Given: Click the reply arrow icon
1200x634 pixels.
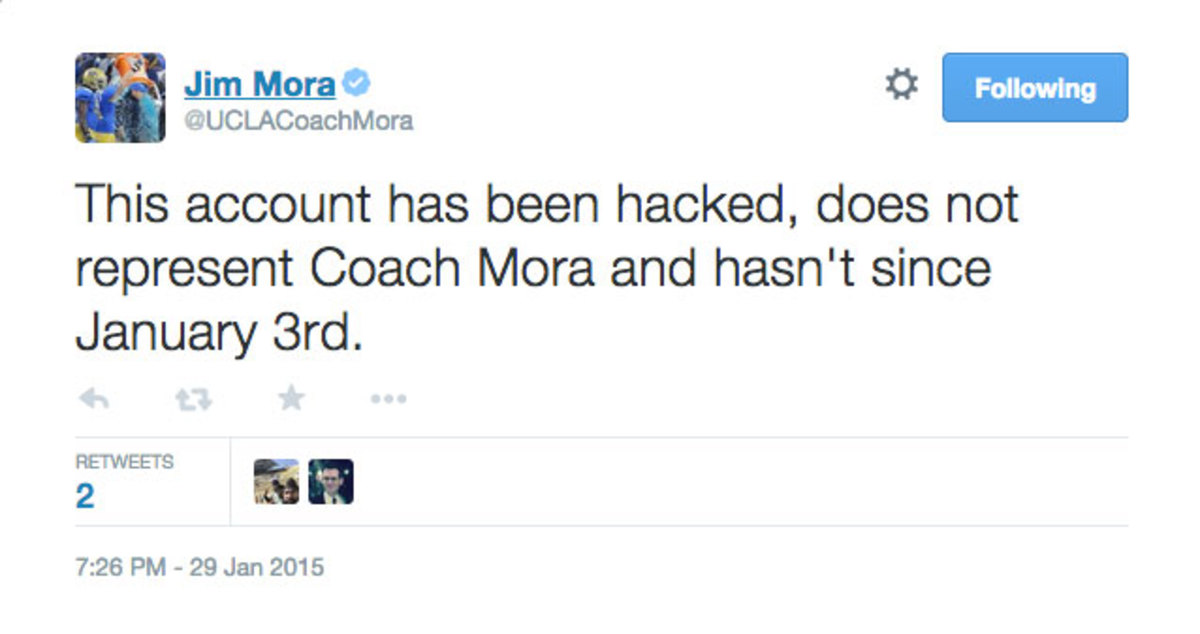Looking at the screenshot, I should coord(93,397).
